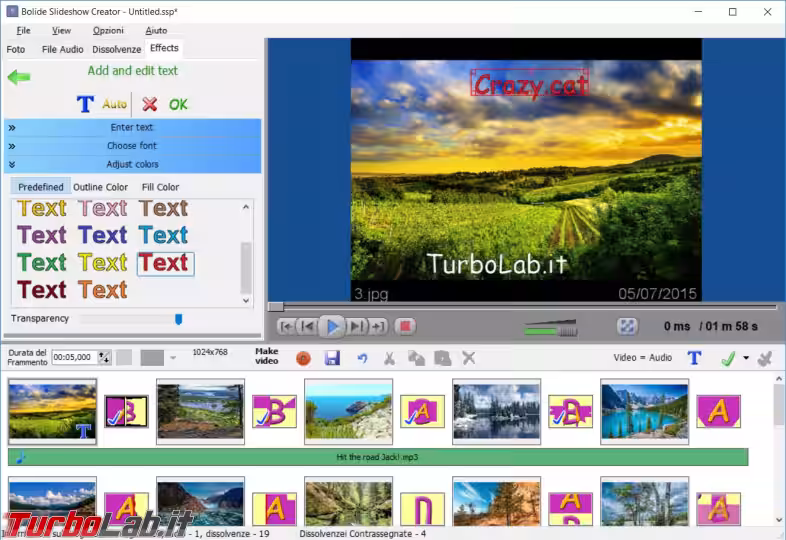
Task: Click the Make video record icon
Action: click(x=303, y=358)
